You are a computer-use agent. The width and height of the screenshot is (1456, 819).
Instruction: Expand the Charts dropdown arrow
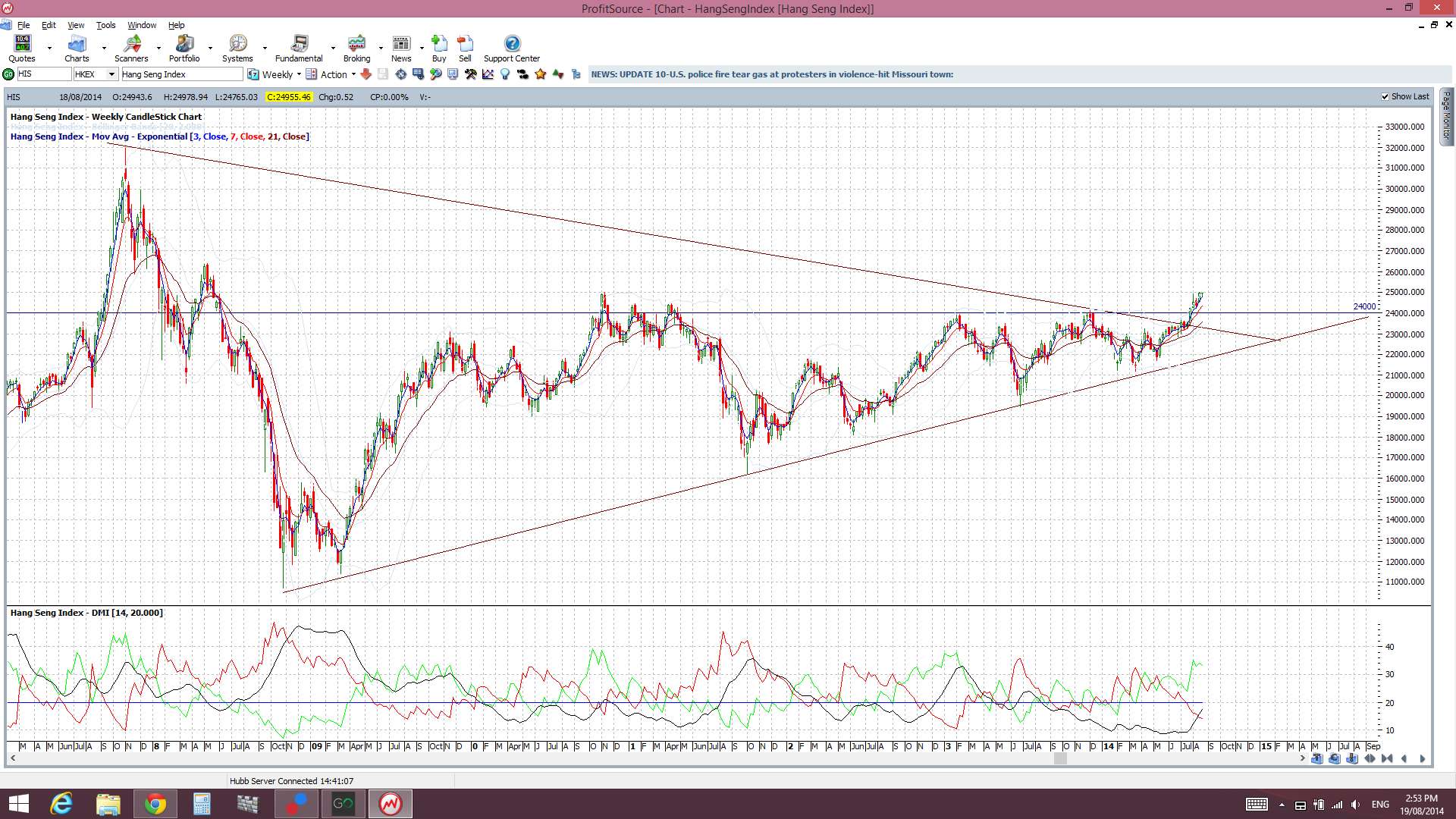[x=104, y=49]
